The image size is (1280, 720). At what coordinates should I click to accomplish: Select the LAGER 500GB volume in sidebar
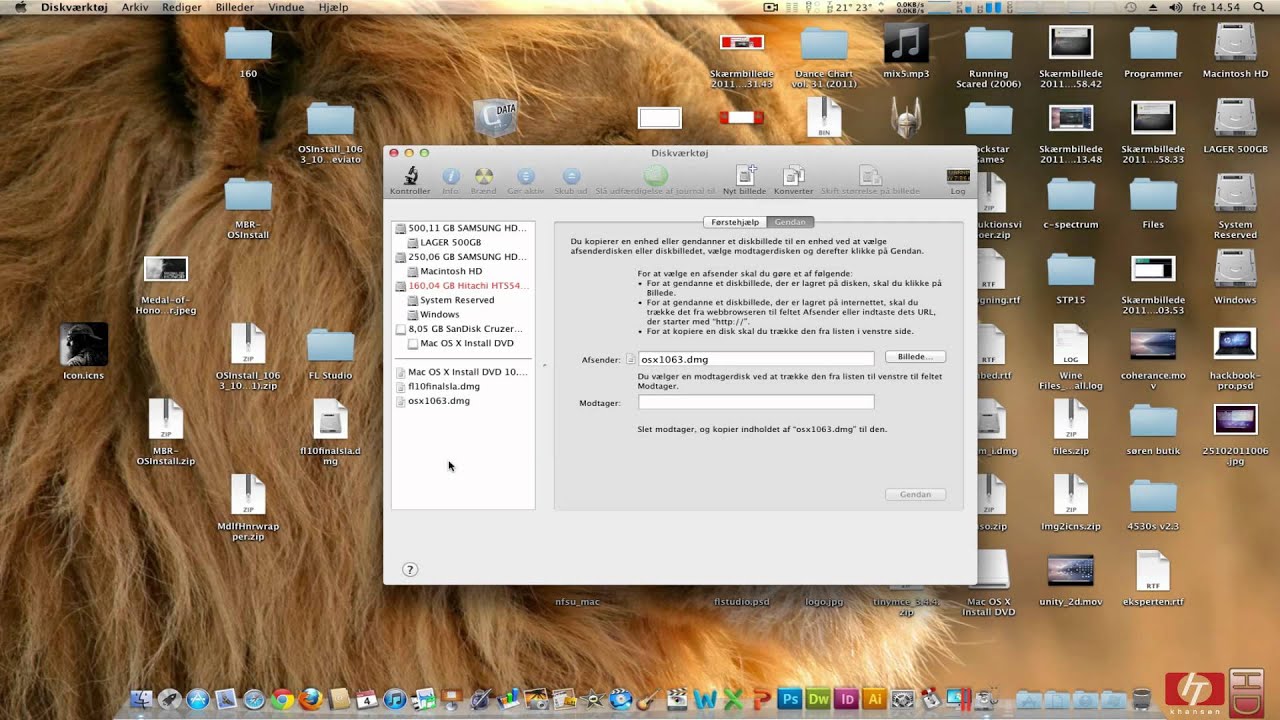click(445, 242)
